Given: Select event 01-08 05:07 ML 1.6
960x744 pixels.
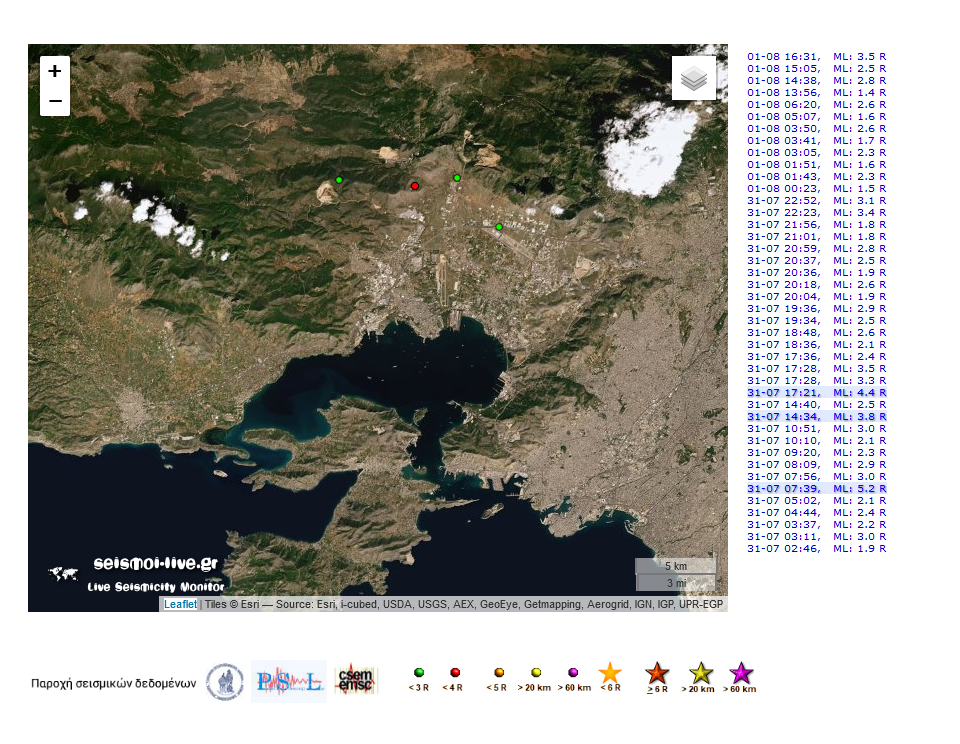Looking at the screenshot, I should pos(817,116).
